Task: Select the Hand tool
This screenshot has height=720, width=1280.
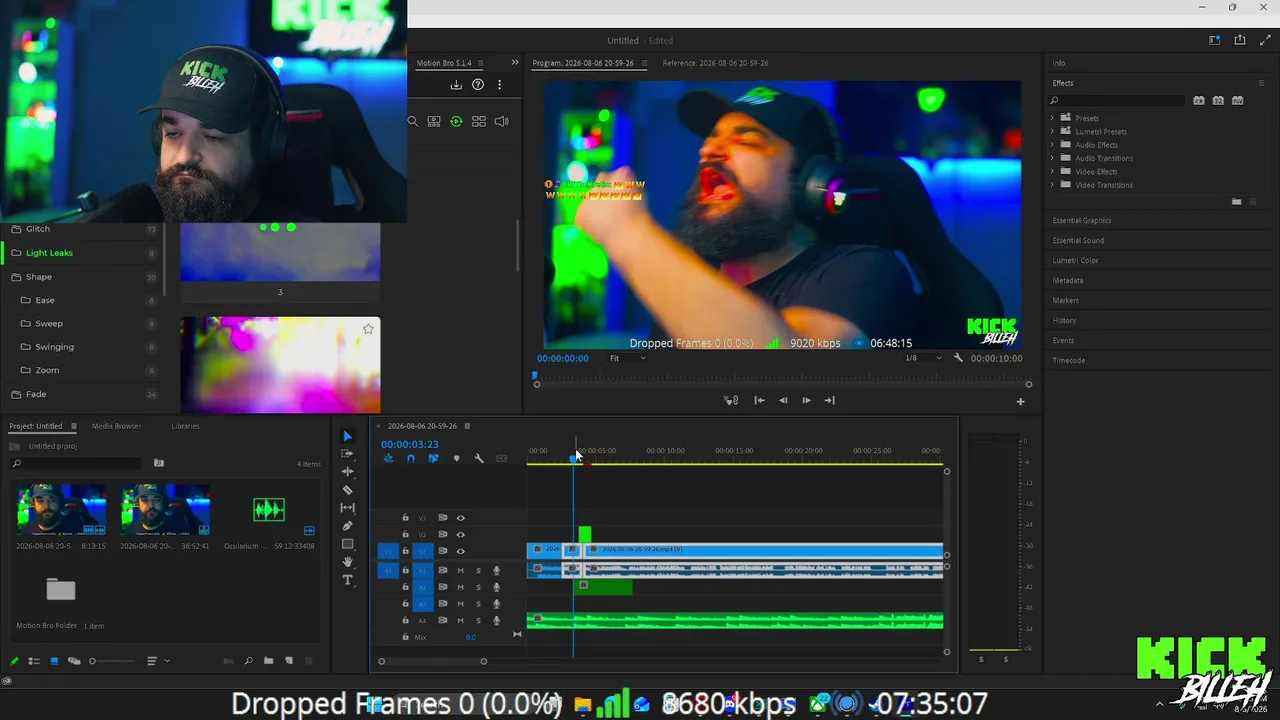Action: 348,562
